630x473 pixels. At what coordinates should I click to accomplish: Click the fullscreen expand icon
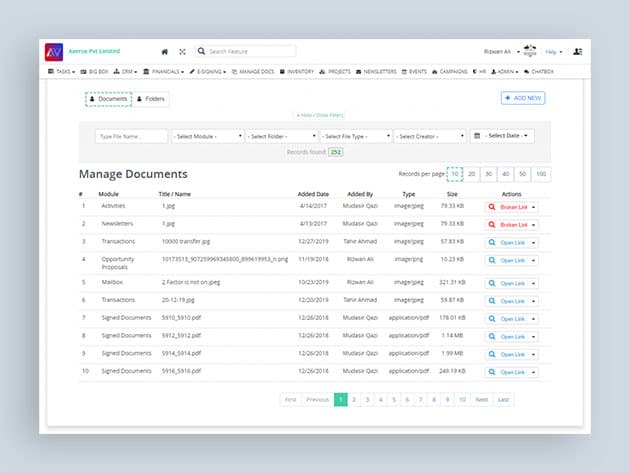pos(182,51)
